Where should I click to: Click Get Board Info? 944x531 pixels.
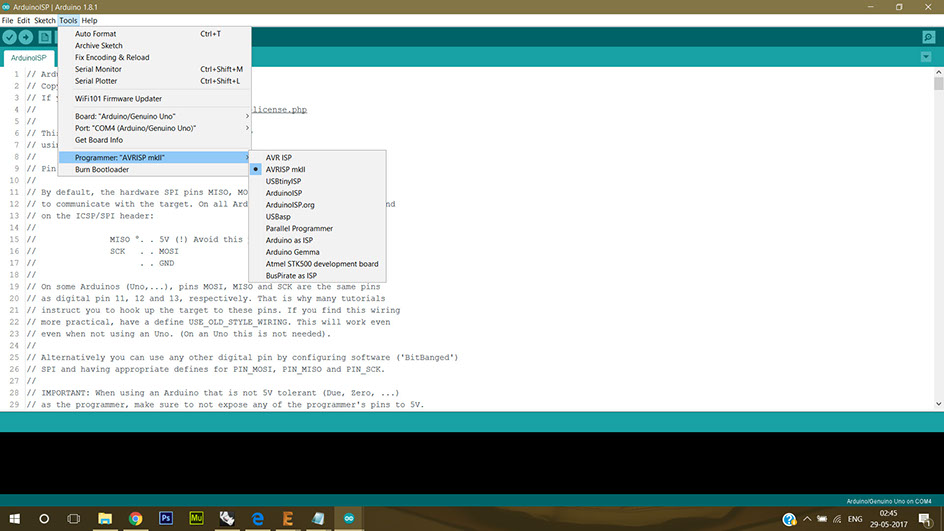(155, 140)
